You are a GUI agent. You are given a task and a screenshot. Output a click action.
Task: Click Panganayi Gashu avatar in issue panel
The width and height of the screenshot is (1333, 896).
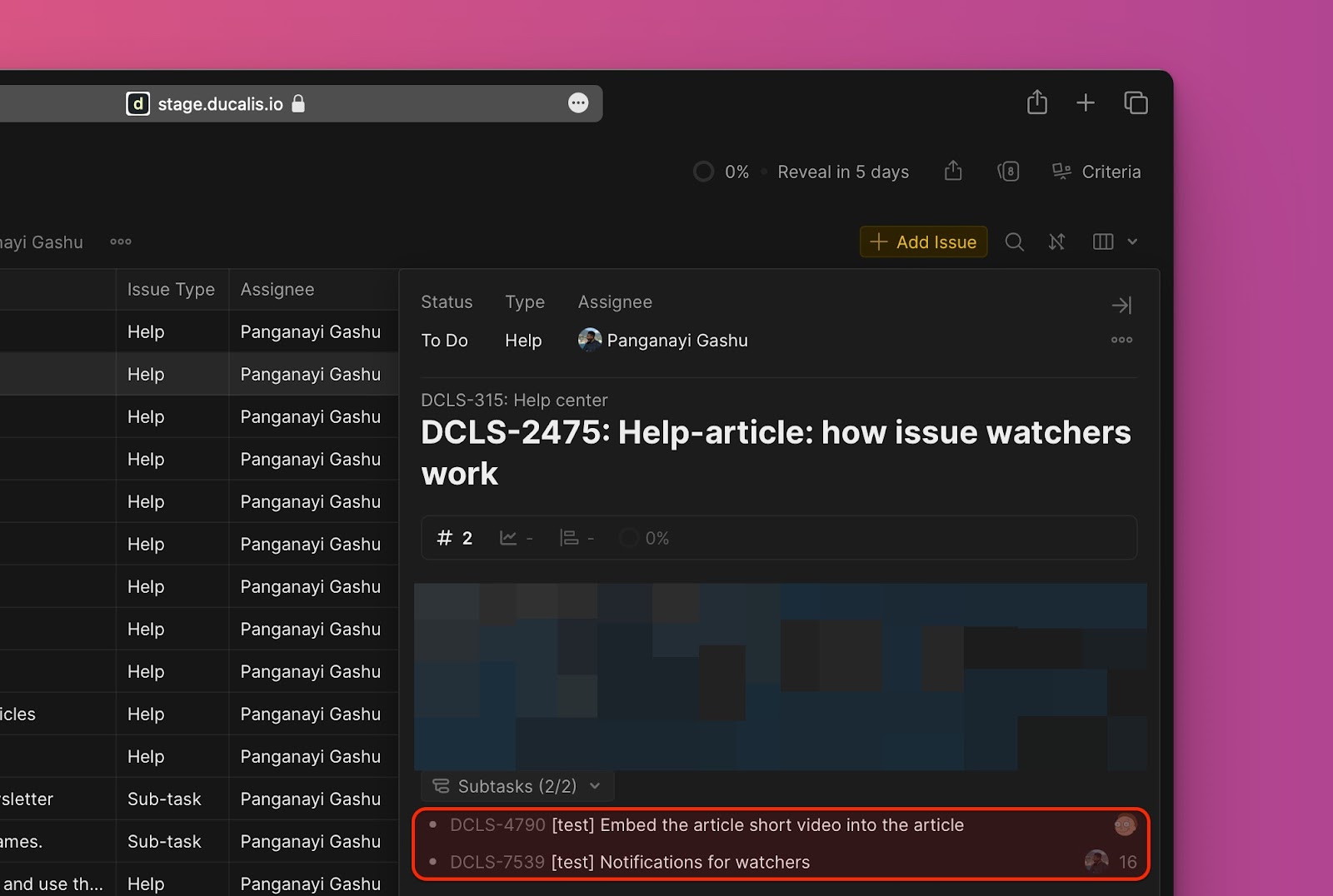click(x=590, y=340)
